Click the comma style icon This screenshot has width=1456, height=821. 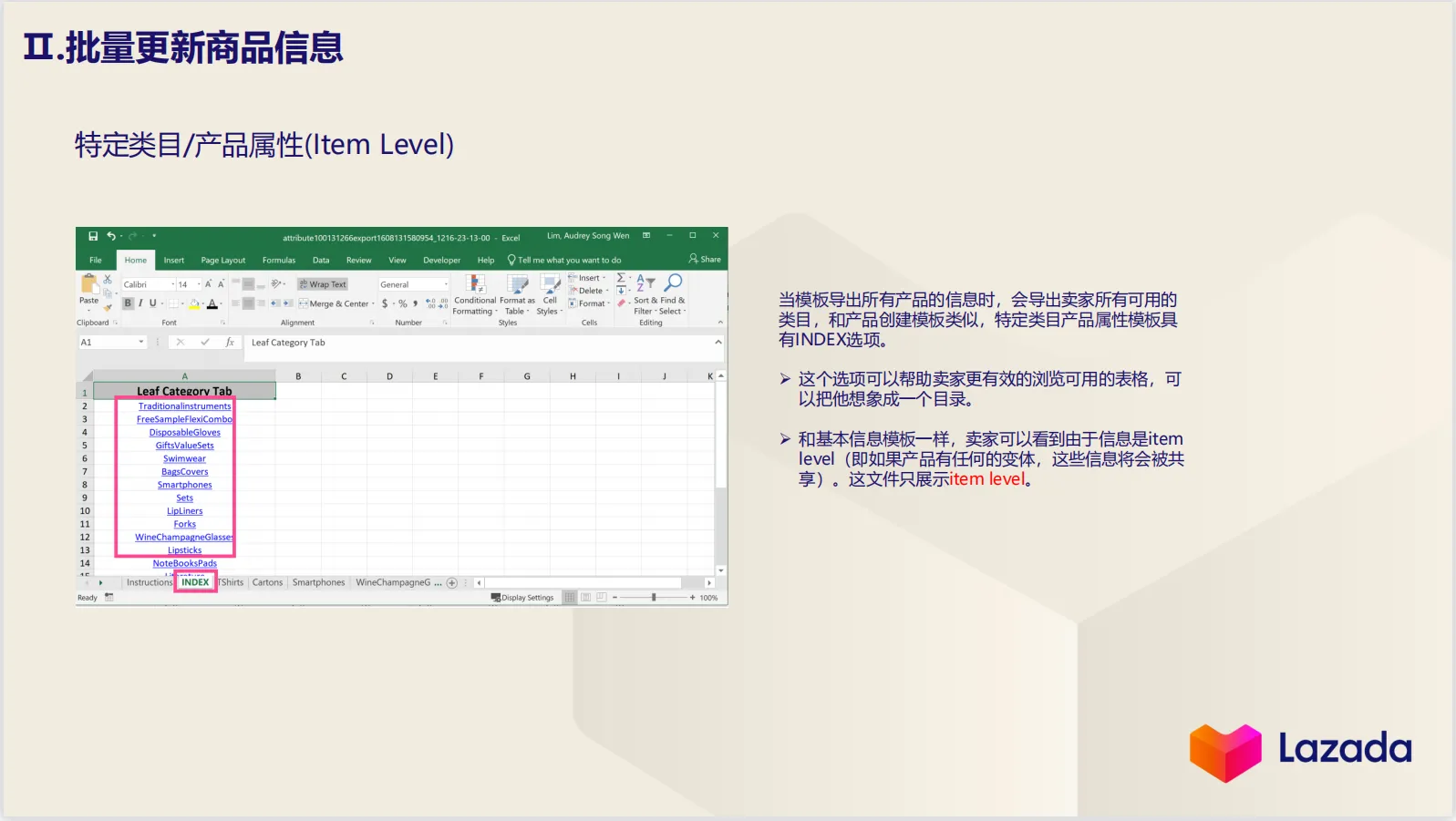[416, 303]
